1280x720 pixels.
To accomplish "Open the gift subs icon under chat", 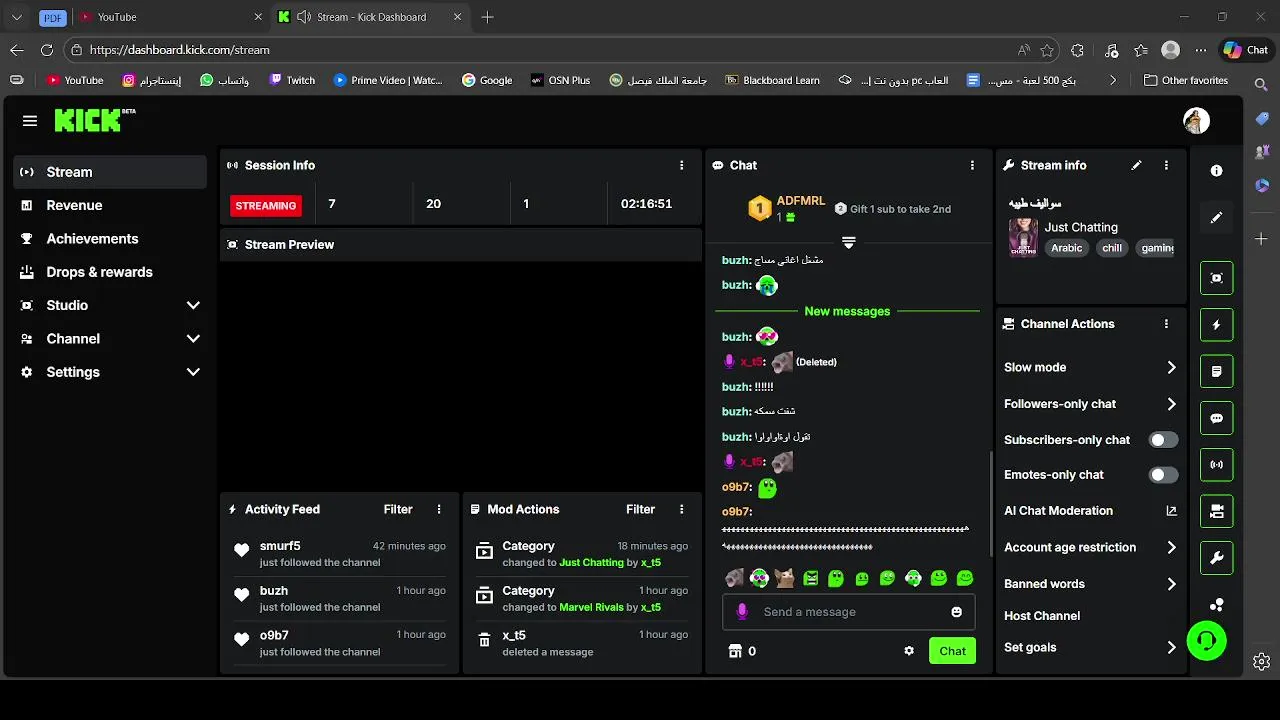I will click(x=735, y=651).
